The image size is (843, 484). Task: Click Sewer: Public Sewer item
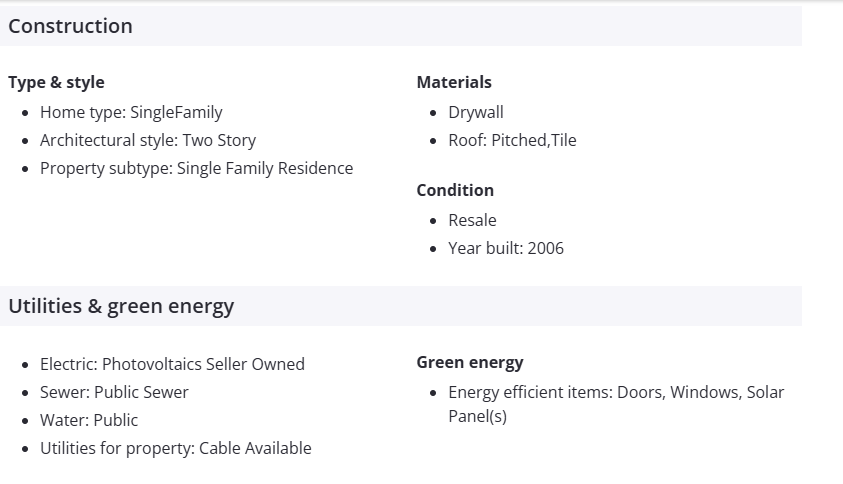[x=114, y=392]
